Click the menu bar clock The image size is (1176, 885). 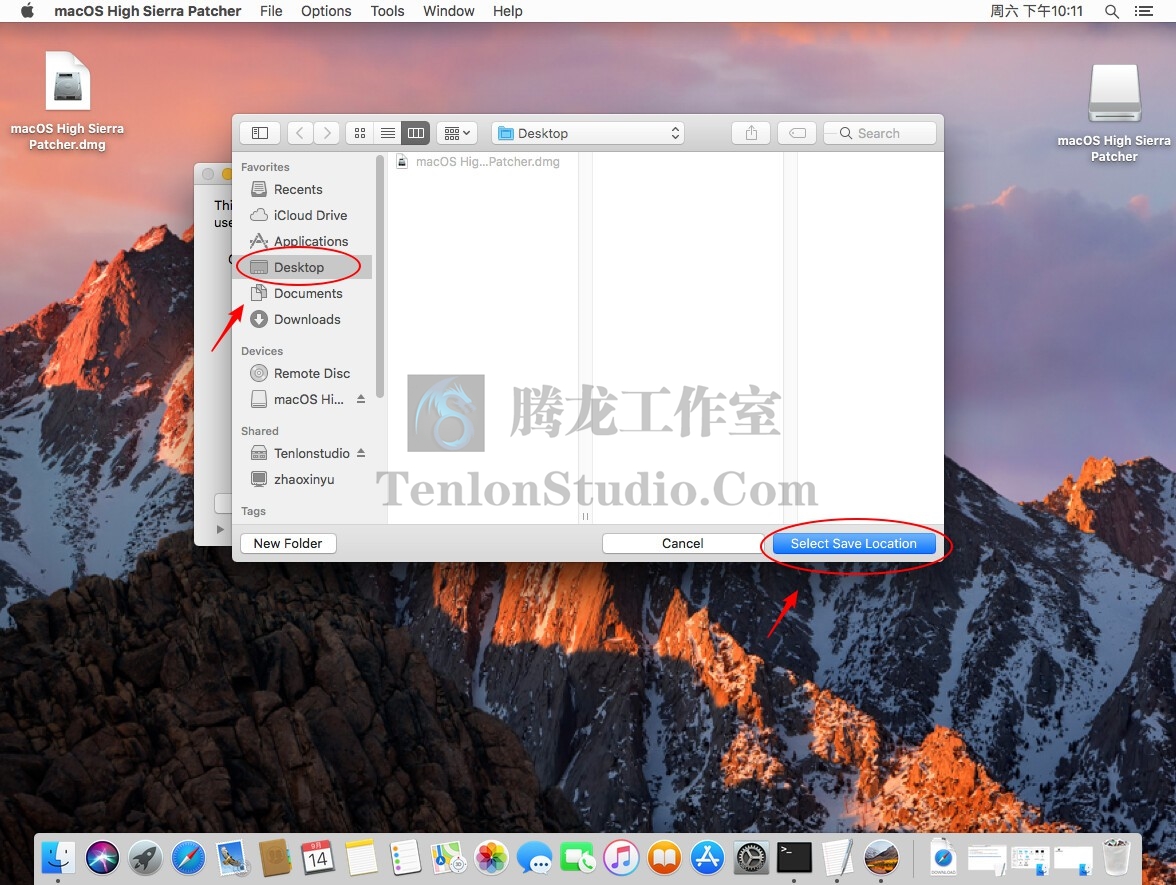click(x=1036, y=10)
